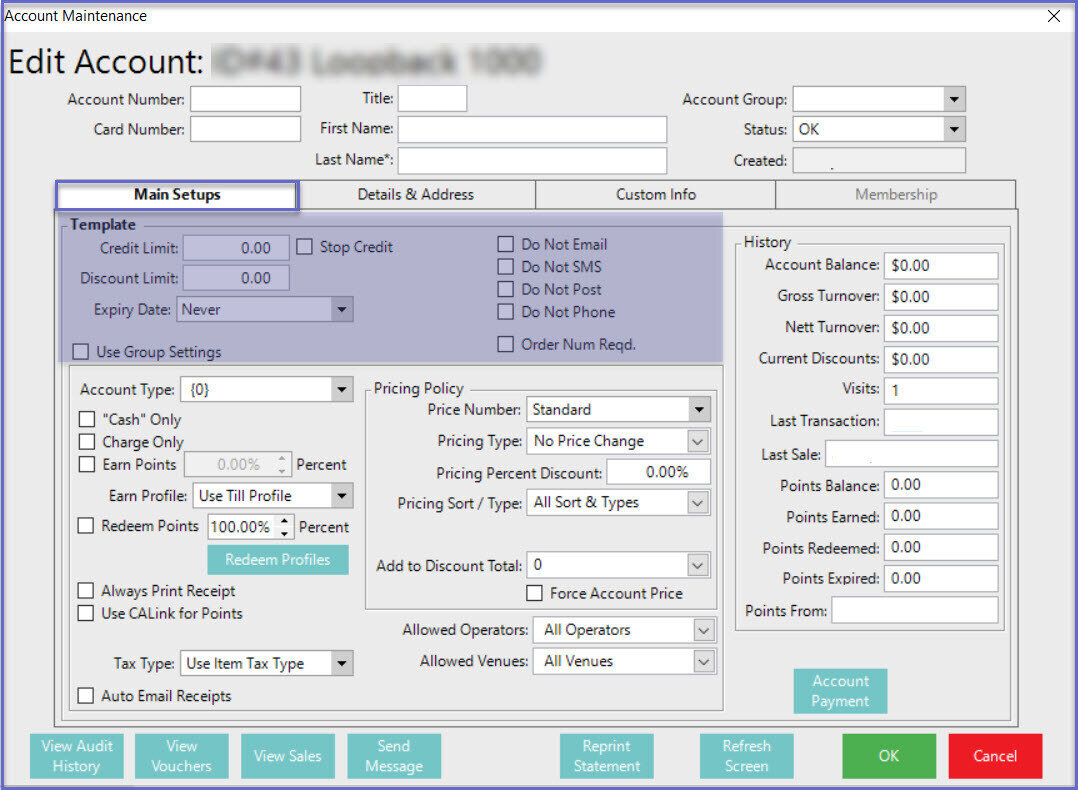Open the Custom Info tab
The image size is (1078, 790).
[x=655, y=195]
